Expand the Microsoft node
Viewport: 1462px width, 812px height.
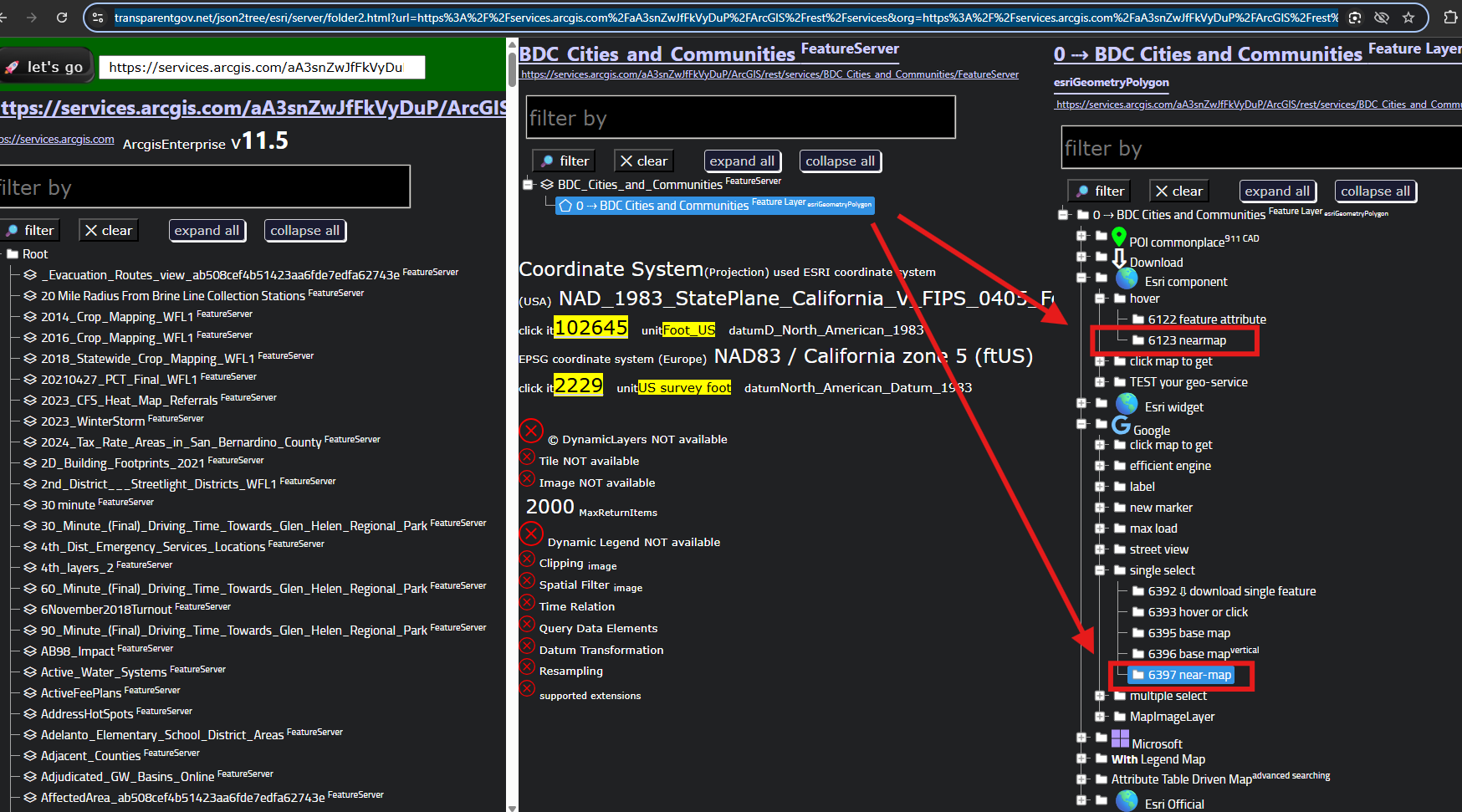pyautogui.click(x=1081, y=738)
